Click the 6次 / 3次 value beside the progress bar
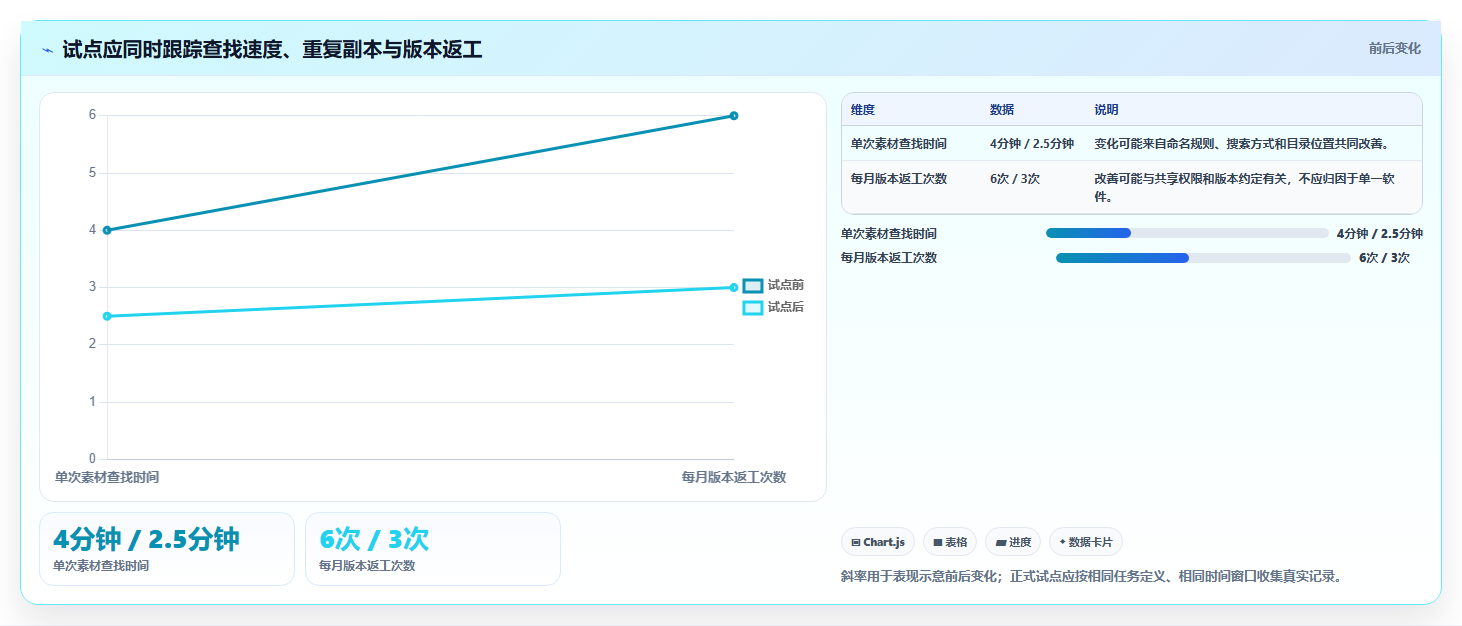 coord(1385,258)
